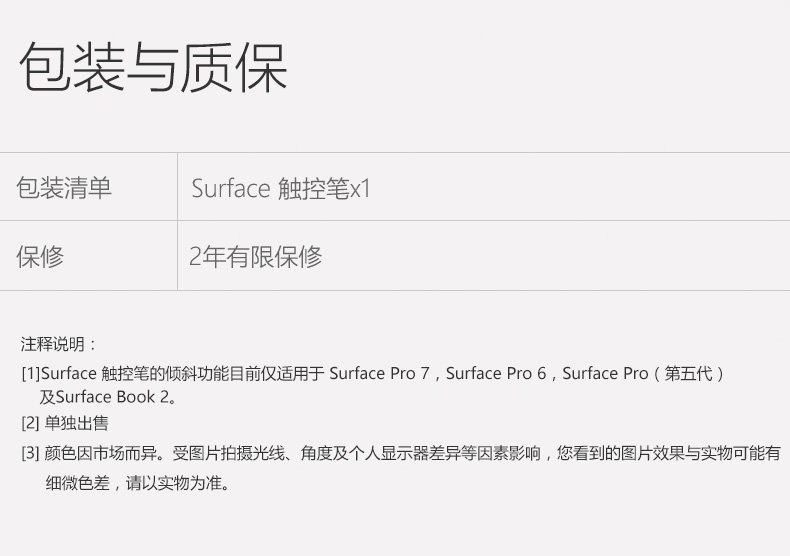Select the "保修" row label

coord(40,256)
